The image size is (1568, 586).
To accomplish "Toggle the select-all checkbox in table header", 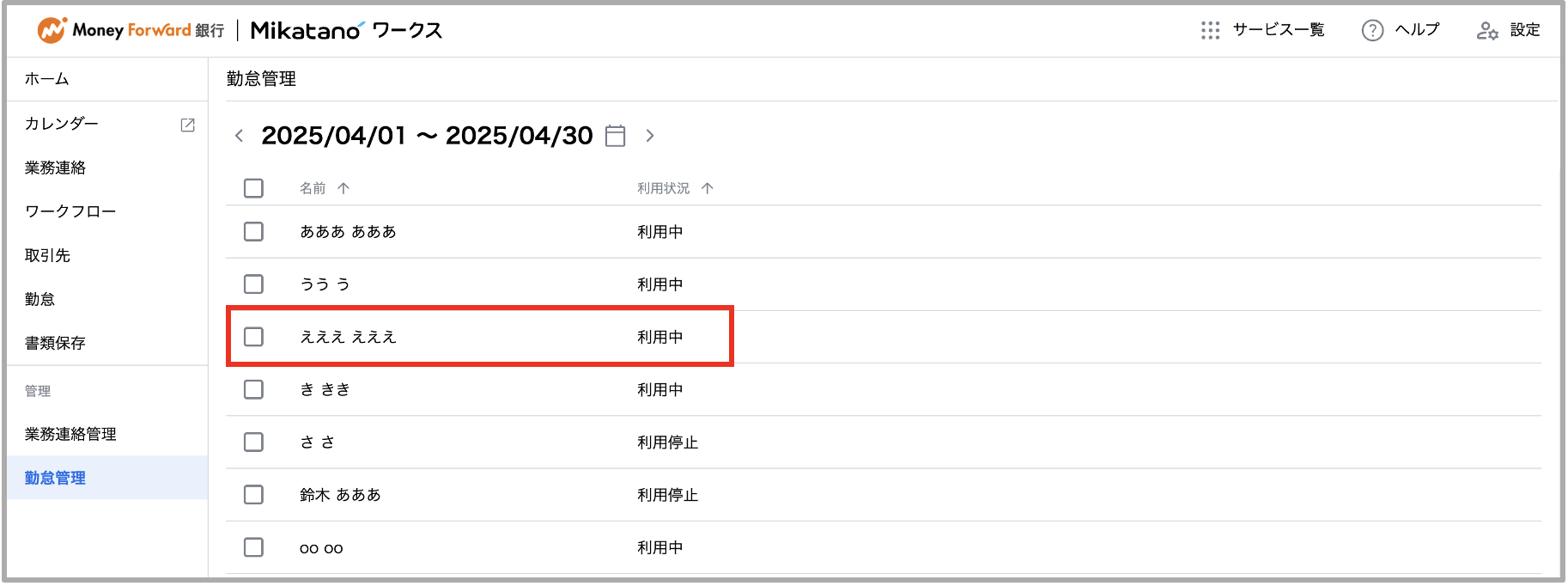I will pyautogui.click(x=253, y=188).
